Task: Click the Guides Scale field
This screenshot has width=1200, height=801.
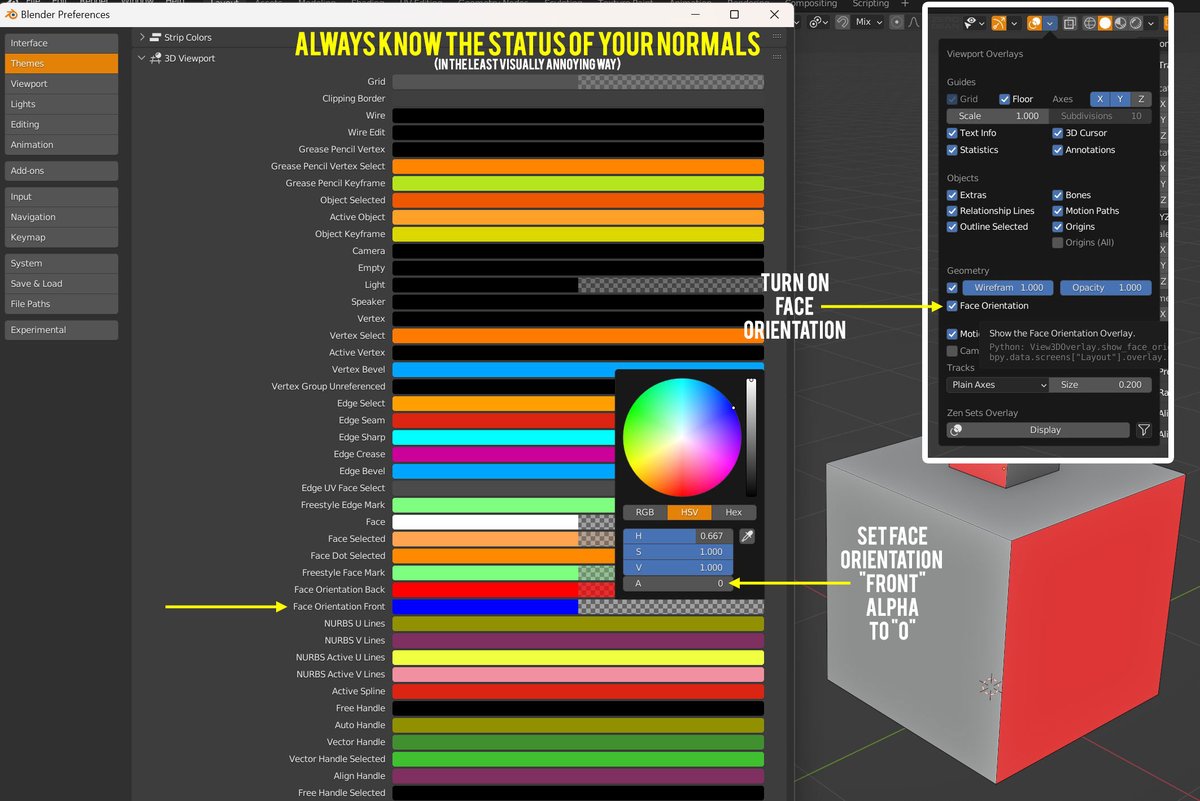Action: 998,116
